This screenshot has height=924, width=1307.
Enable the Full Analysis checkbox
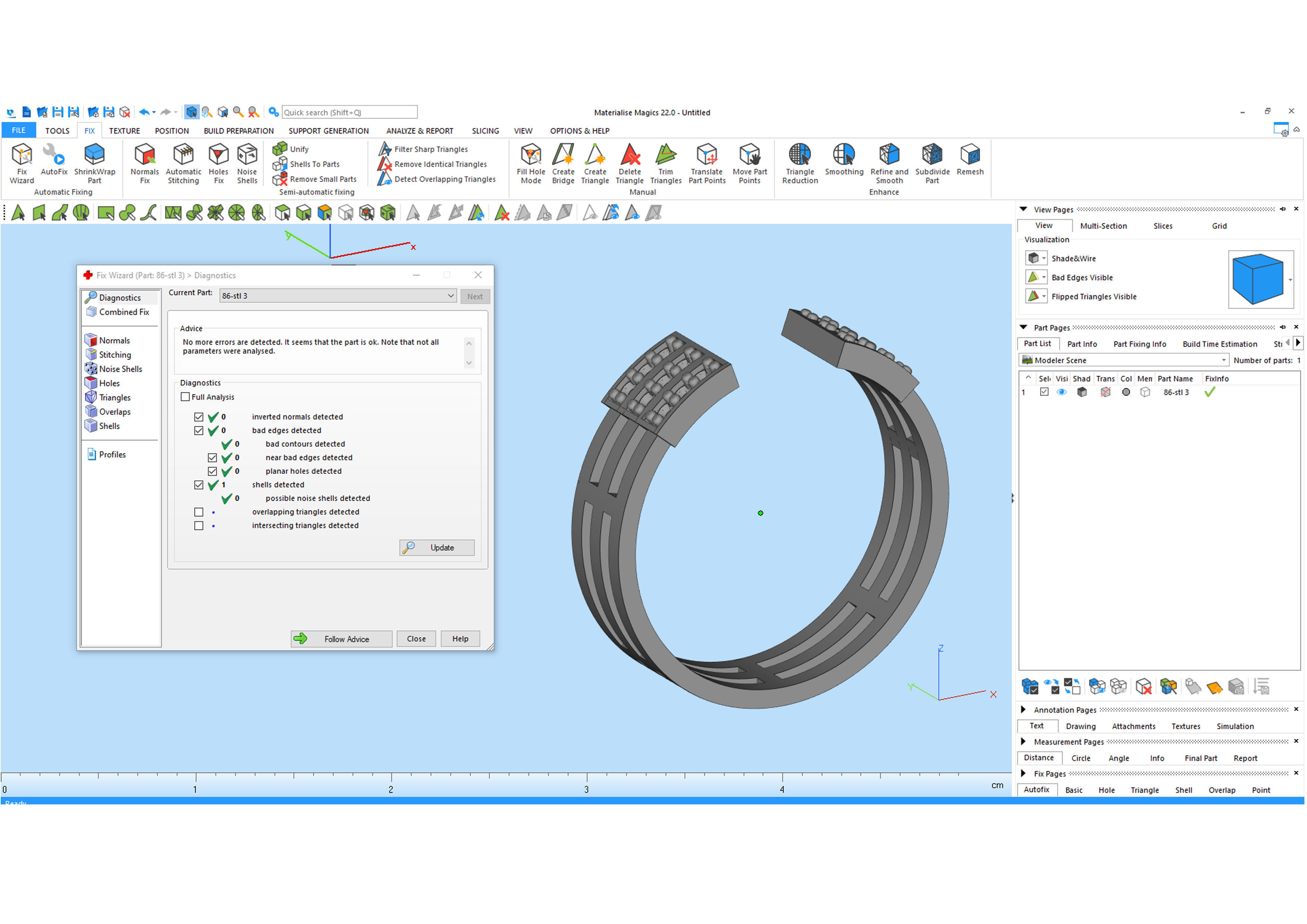tap(185, 398)
